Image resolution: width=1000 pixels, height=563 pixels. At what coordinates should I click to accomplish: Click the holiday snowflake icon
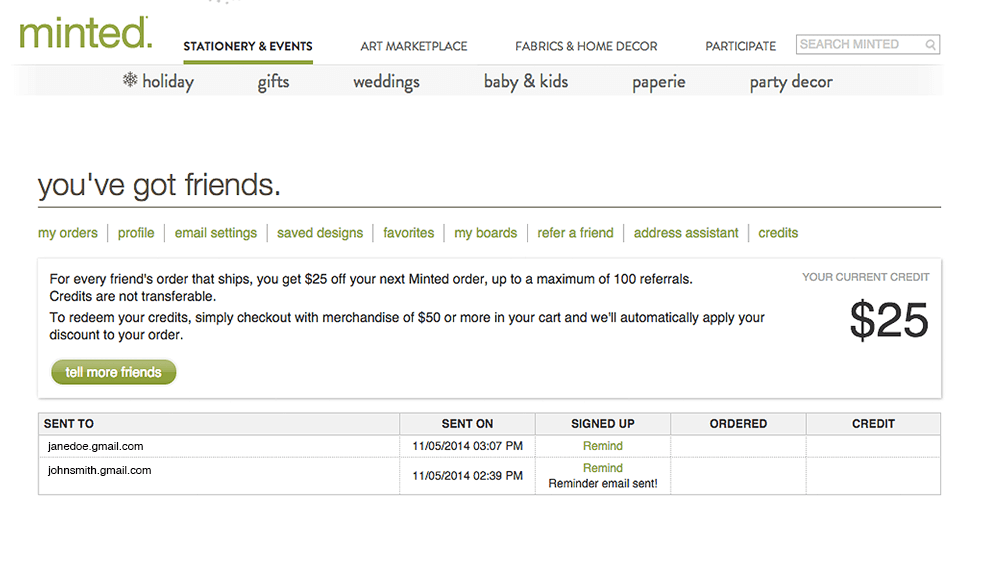pyautogui.click(x=130, y=80)
